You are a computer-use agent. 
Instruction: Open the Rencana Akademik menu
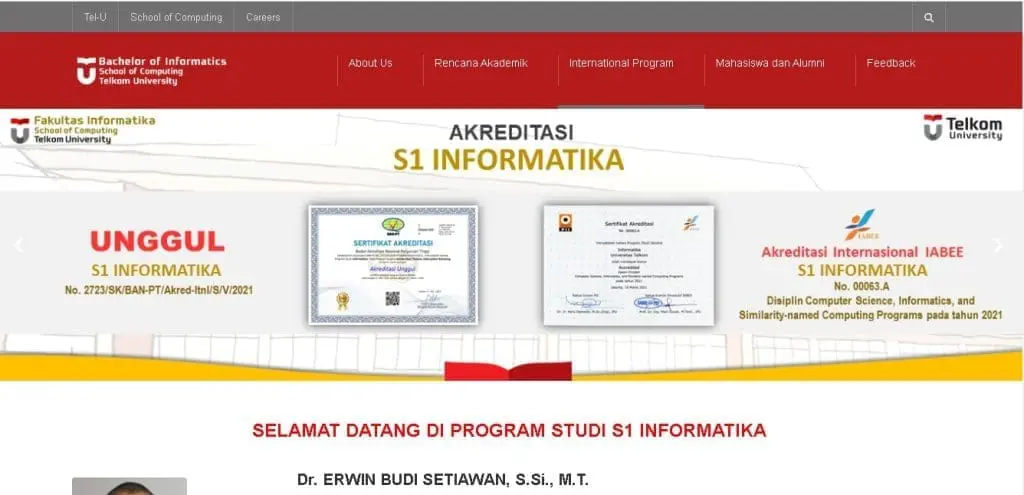[481, 63]
